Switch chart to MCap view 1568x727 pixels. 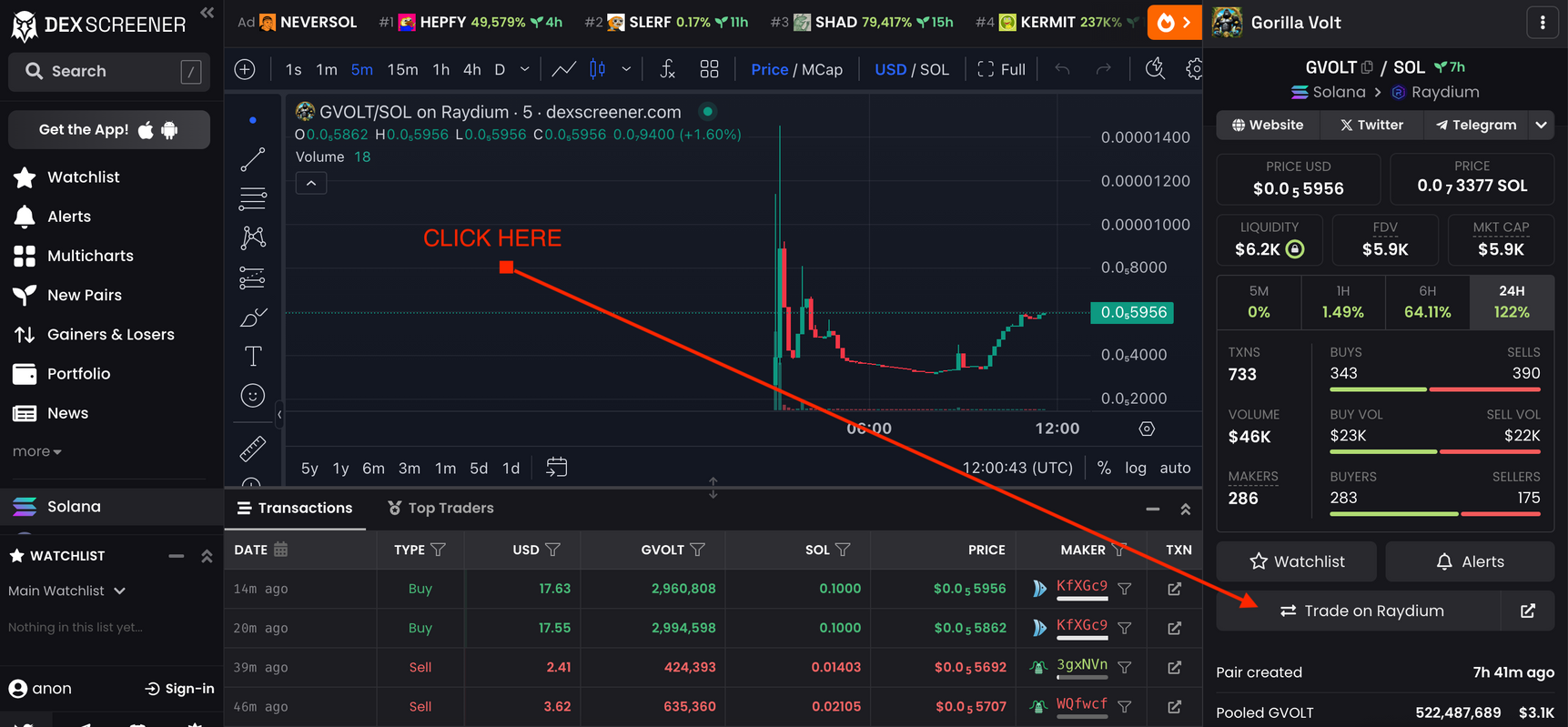[822, 69]
